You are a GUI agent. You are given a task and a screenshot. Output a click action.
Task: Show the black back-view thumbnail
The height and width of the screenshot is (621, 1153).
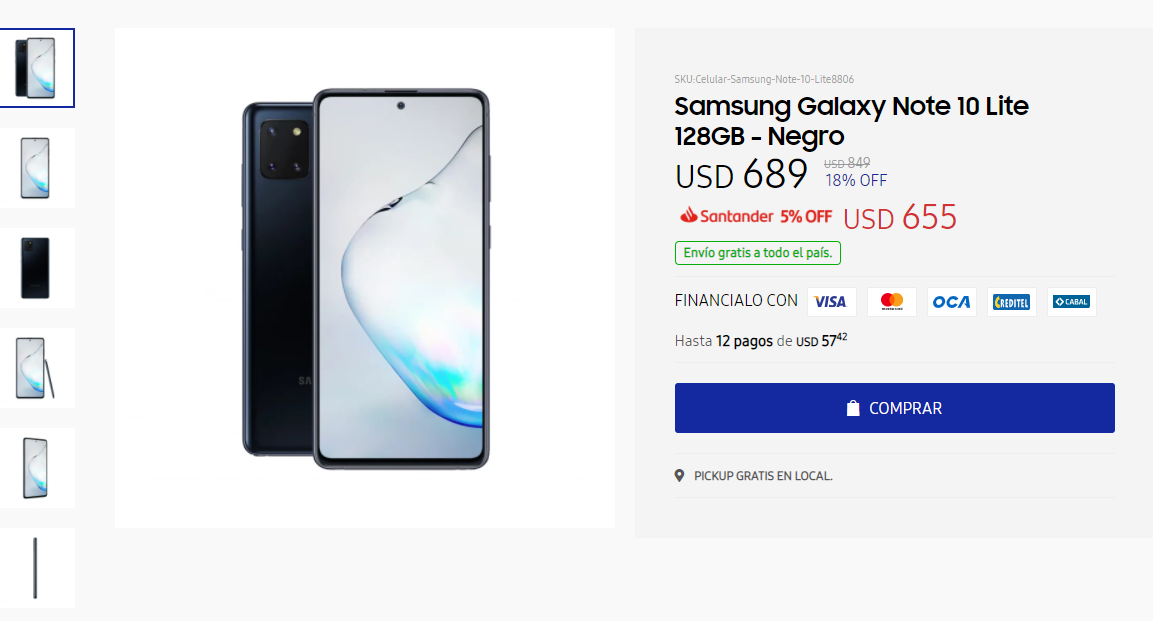click(x=36, y=268)
